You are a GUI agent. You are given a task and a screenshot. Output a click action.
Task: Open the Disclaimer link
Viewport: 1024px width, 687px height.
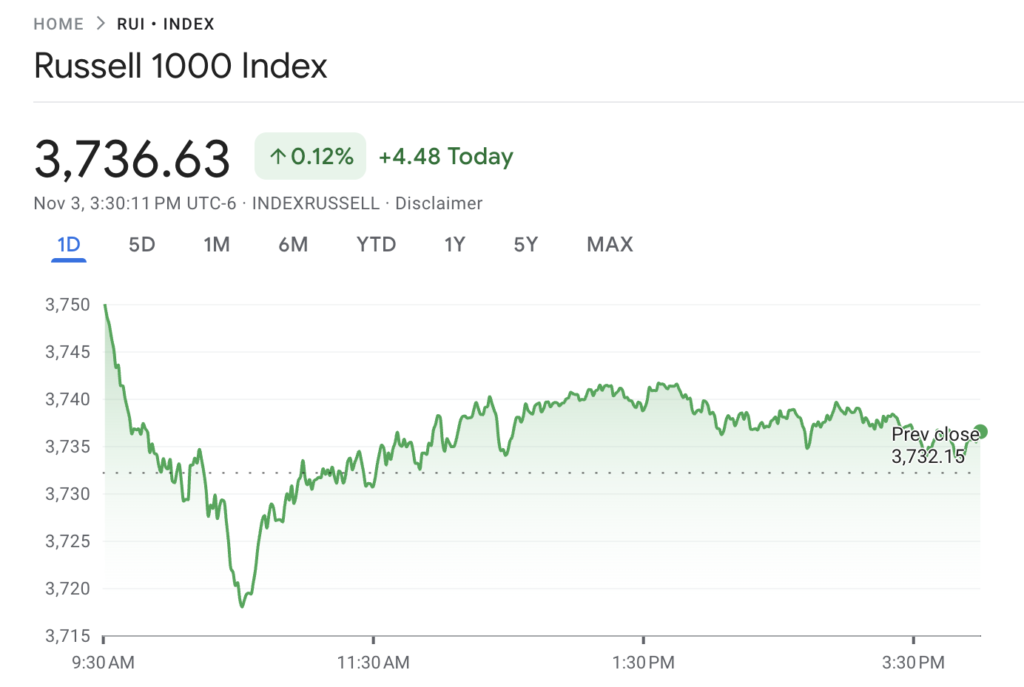(x=441, y=203)
